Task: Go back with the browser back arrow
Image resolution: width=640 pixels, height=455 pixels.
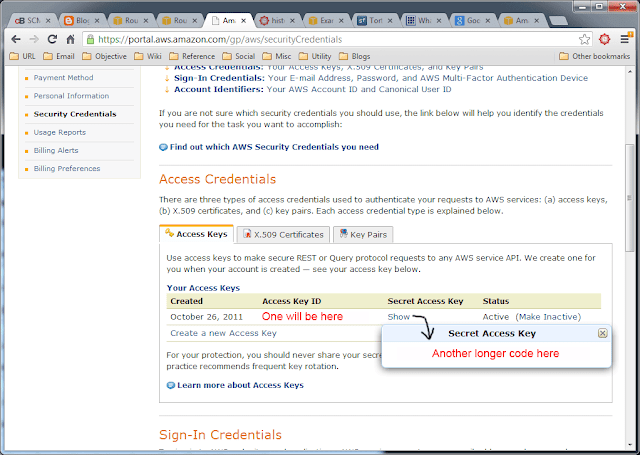Action: point(16,39)
